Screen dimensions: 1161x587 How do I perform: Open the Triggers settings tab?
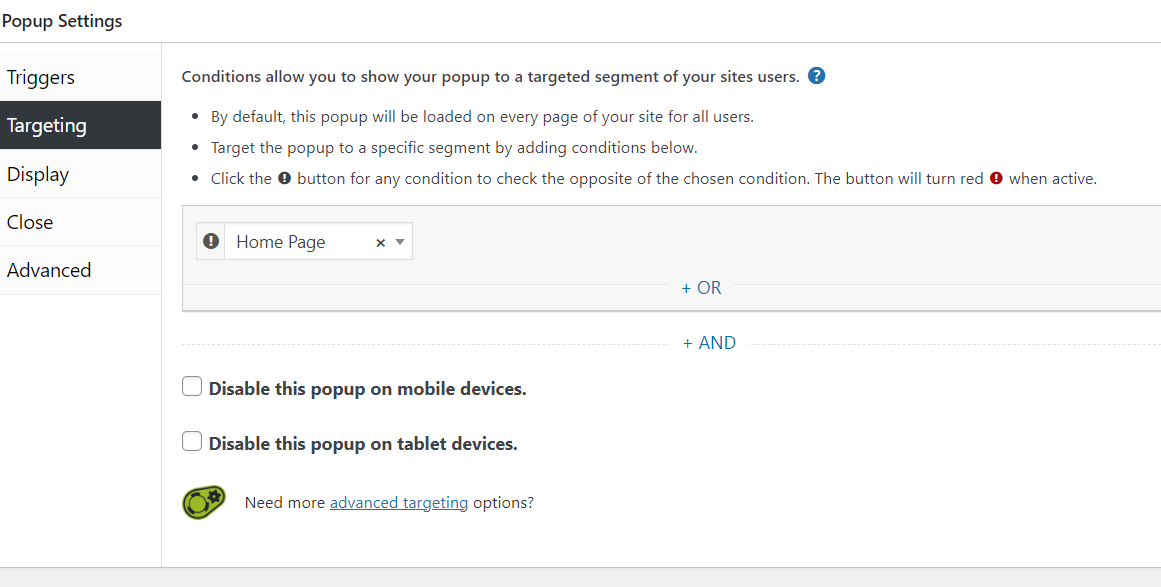(41, 77)
